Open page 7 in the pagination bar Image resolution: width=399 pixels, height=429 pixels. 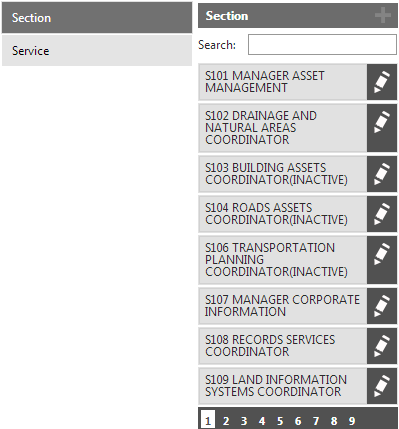316,421
